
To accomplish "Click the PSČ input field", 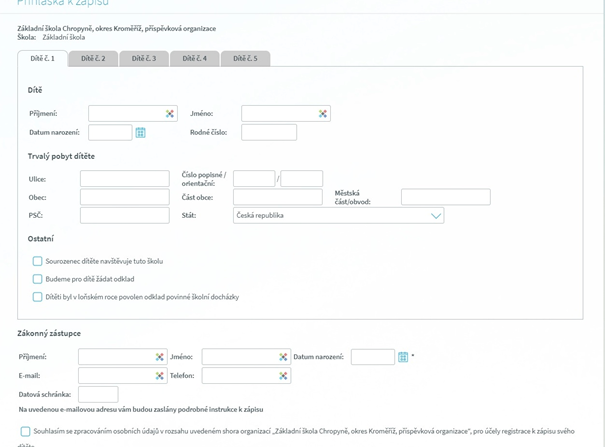I will (125, 216).
